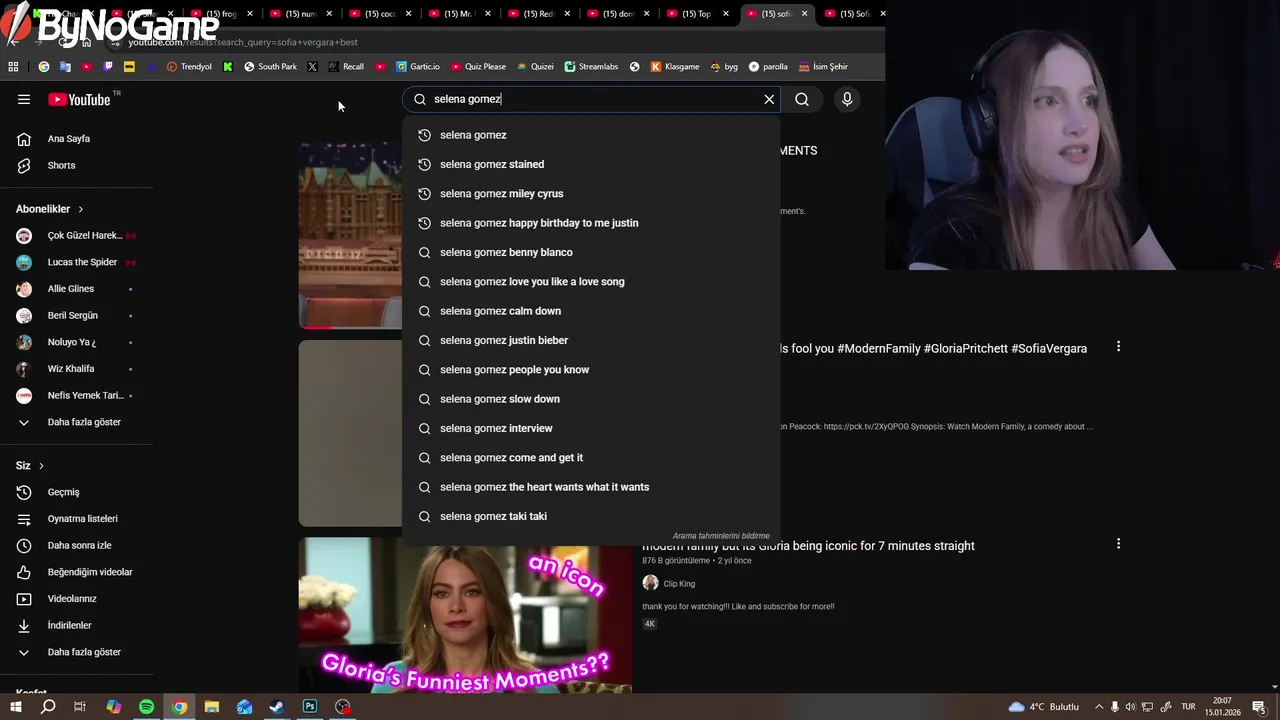This screenshot has height=720, width=1280.
Task: Switch to the '(15) Mr.' browser tab
Action: click(x=458, y=14)
